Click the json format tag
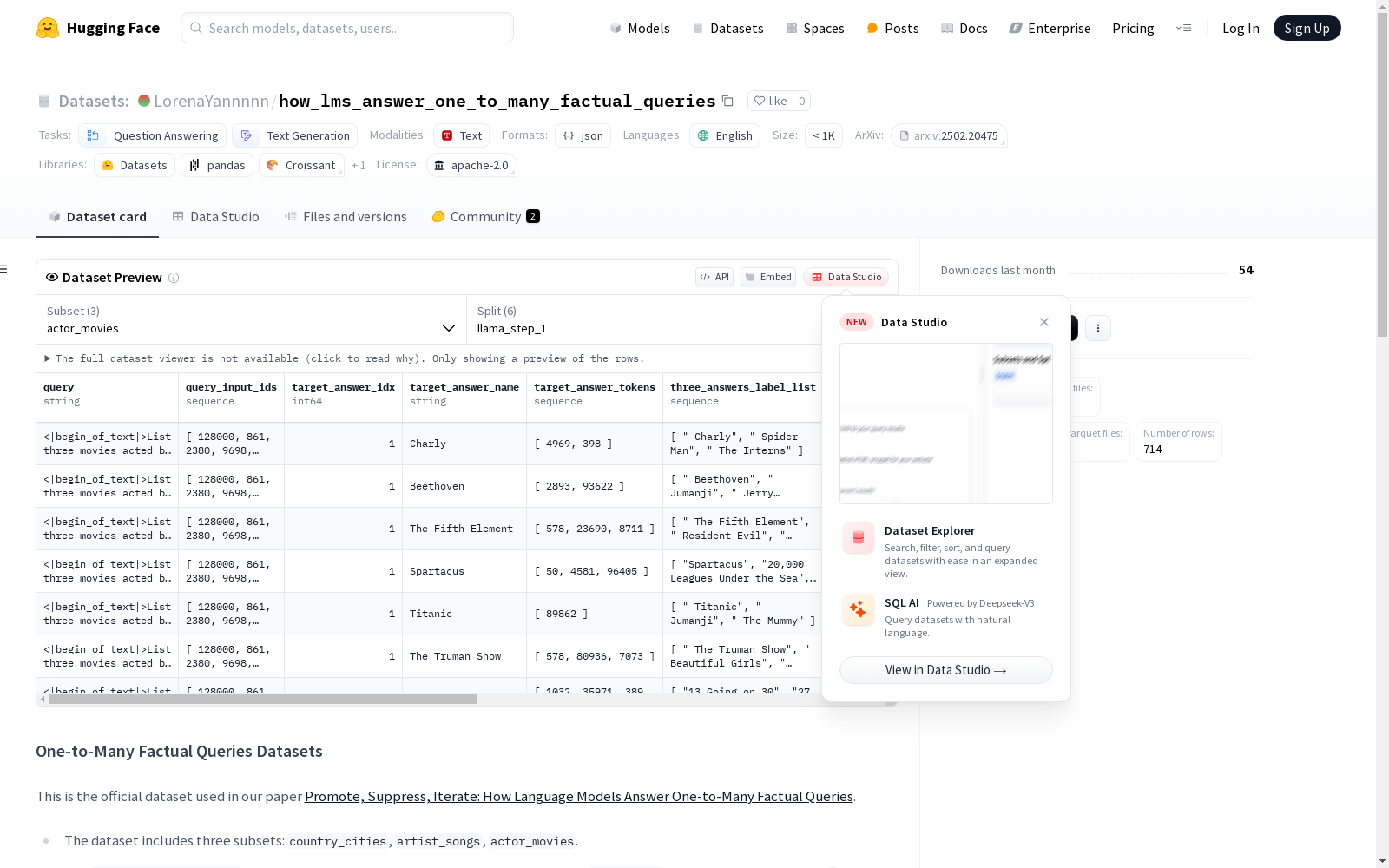The height and width of the screenshot is (868, 1389). pyautogui.click(x=583, y=135)
